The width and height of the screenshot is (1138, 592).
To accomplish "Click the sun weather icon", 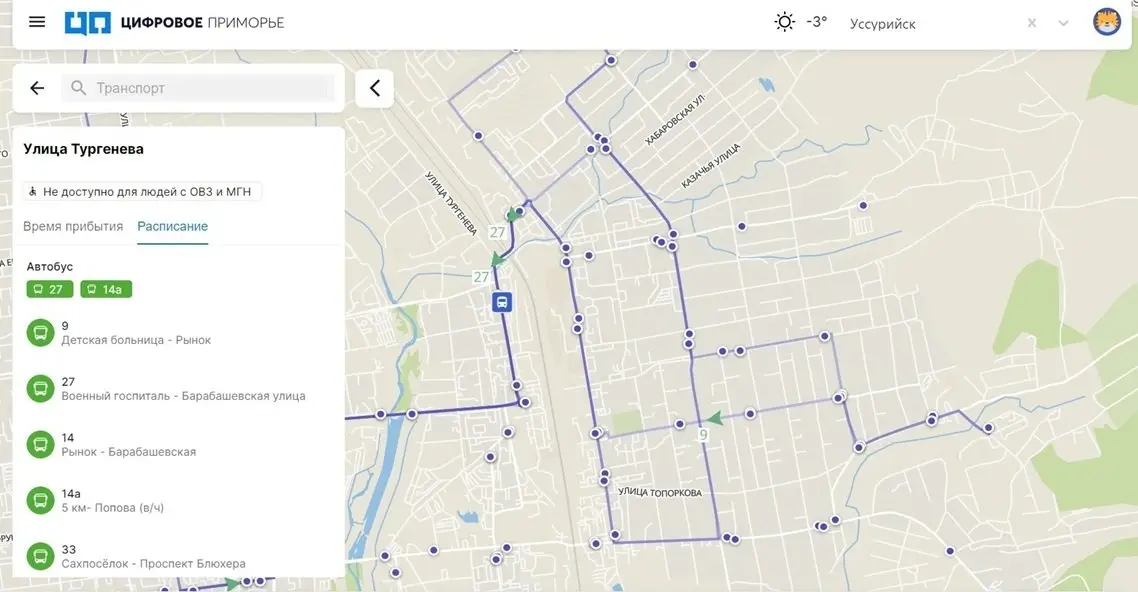I will (785, 22).
